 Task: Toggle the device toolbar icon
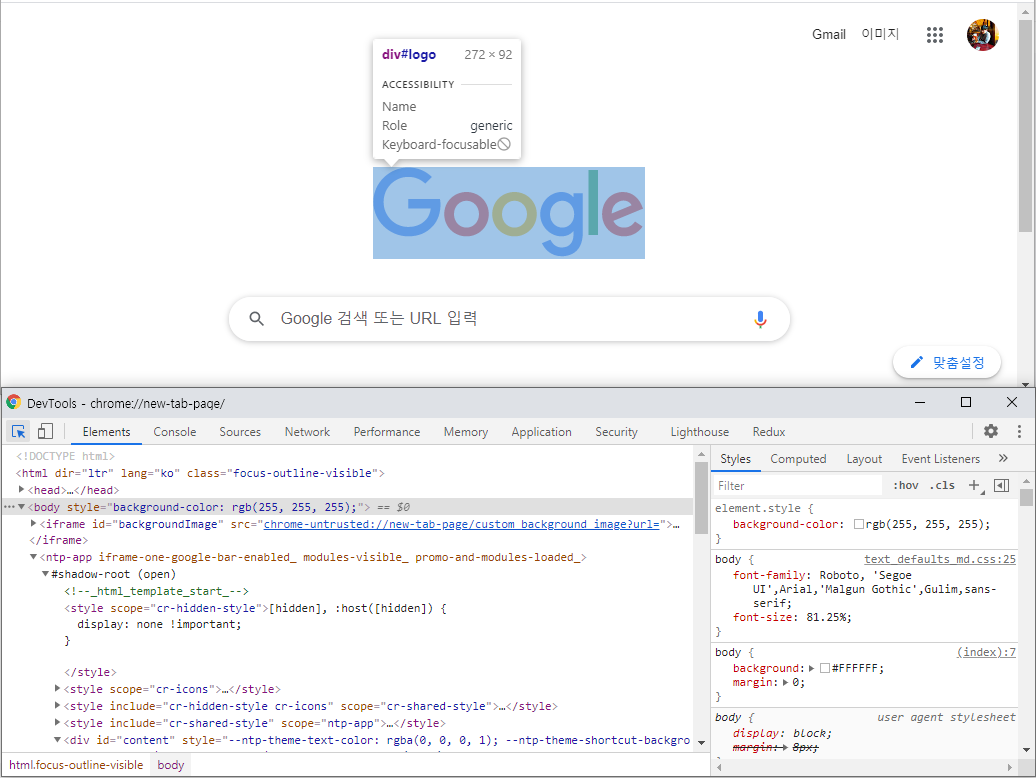[46, 431]
